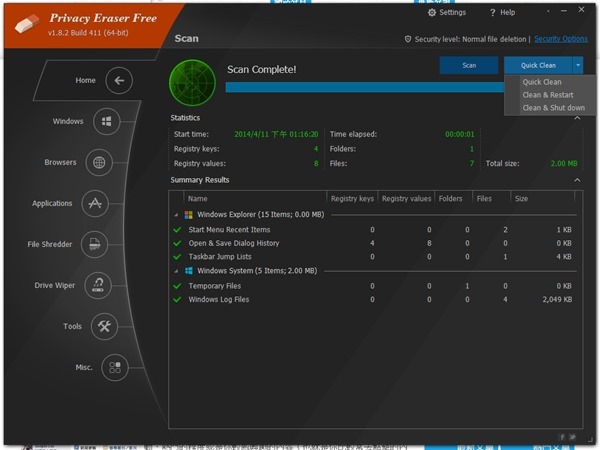This screenshot has height=450, width=600.
Task: Click the Scan Complete! heading
Action: coord(262,70)
